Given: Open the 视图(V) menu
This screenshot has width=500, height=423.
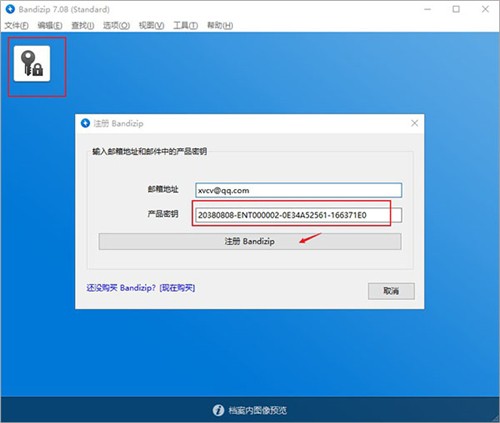Looking at the screenshot, I should (x=151, y=25).
